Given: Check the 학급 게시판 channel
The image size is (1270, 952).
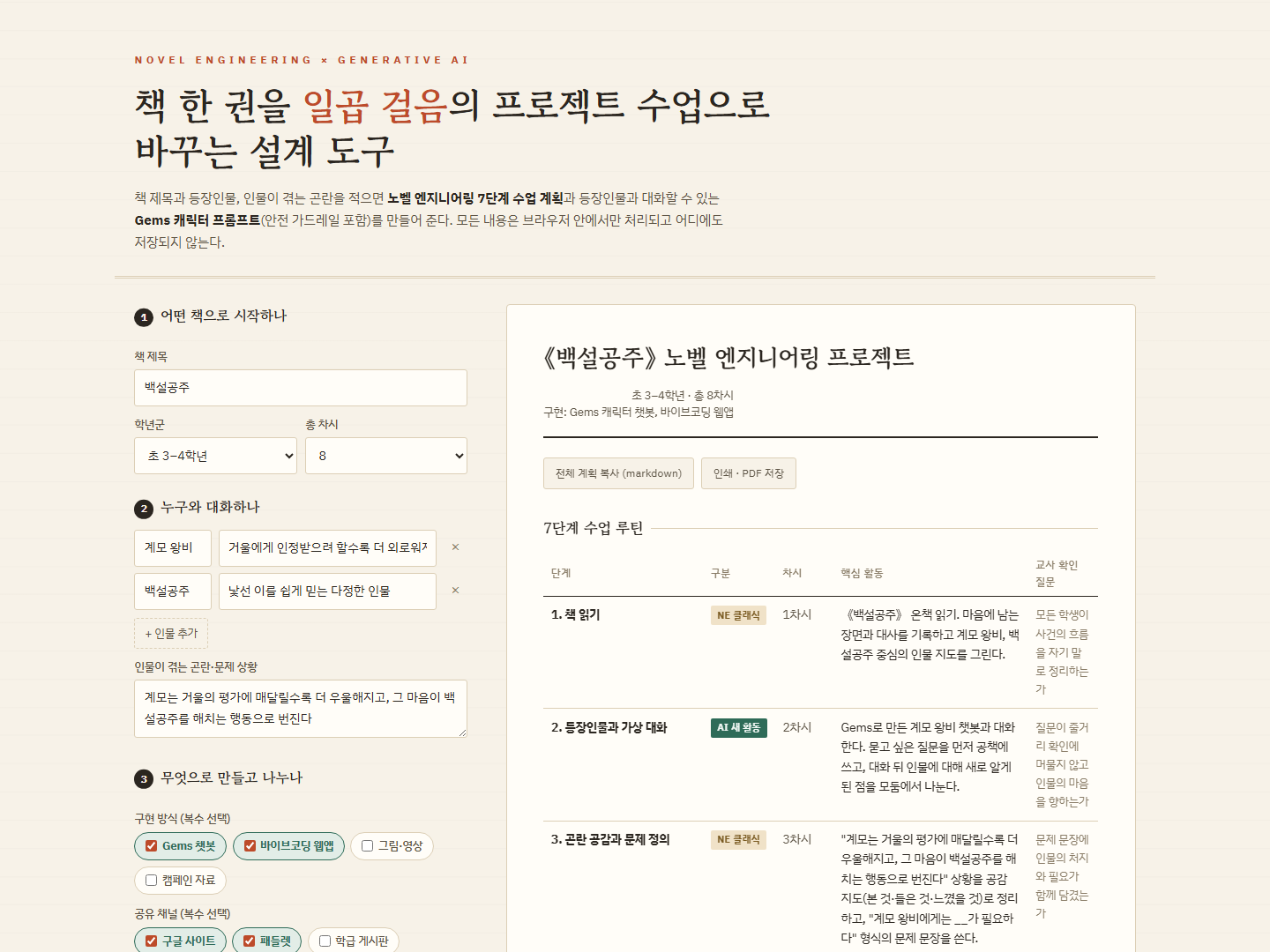Looking at the screenshot, I should [x=325, y=941].
